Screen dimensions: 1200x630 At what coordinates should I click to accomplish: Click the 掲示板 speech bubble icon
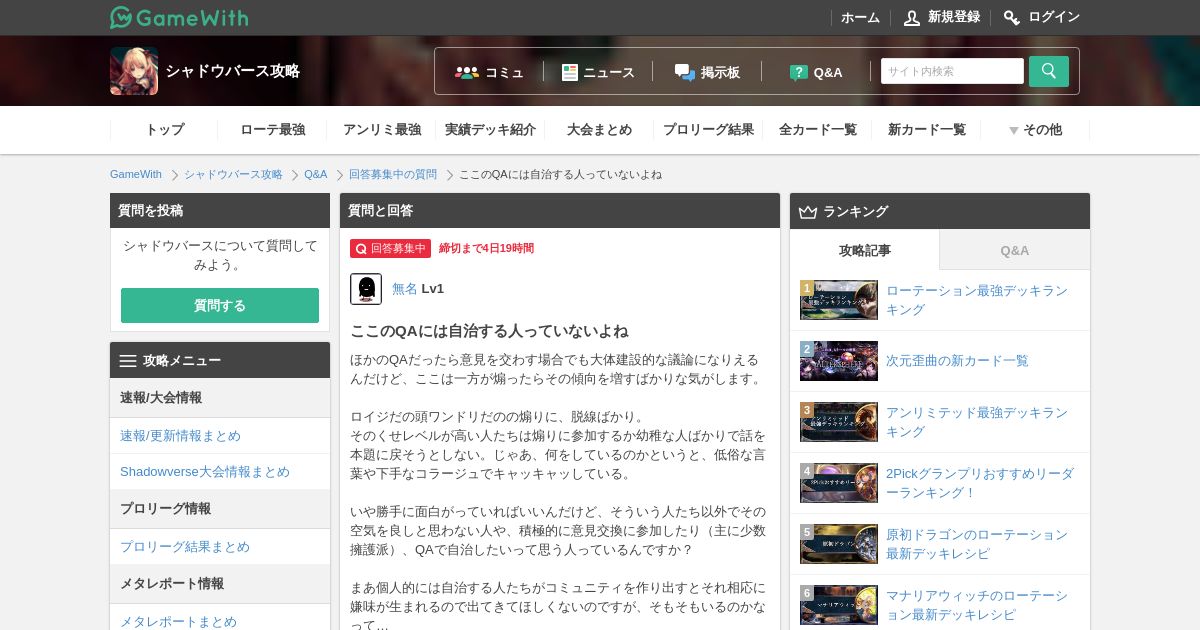coord(685,72)
